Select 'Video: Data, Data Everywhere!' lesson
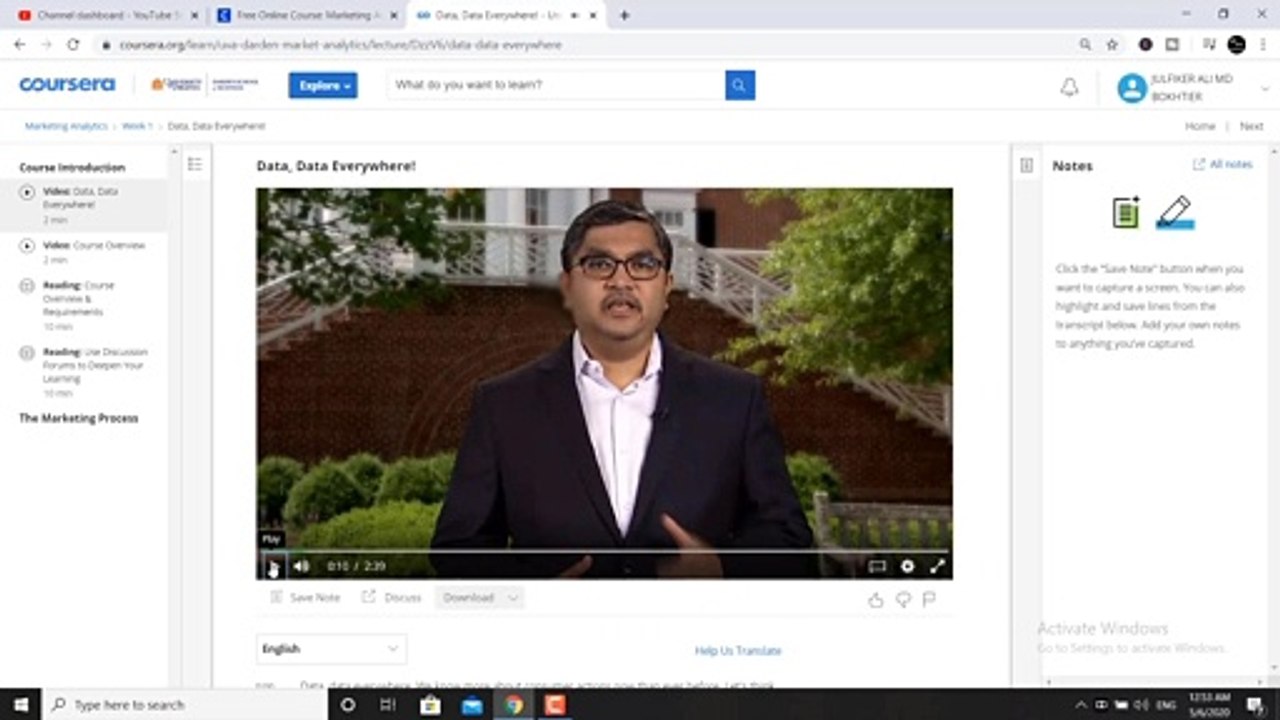This screenshot has width=1280, height=720. coord(84,204)
